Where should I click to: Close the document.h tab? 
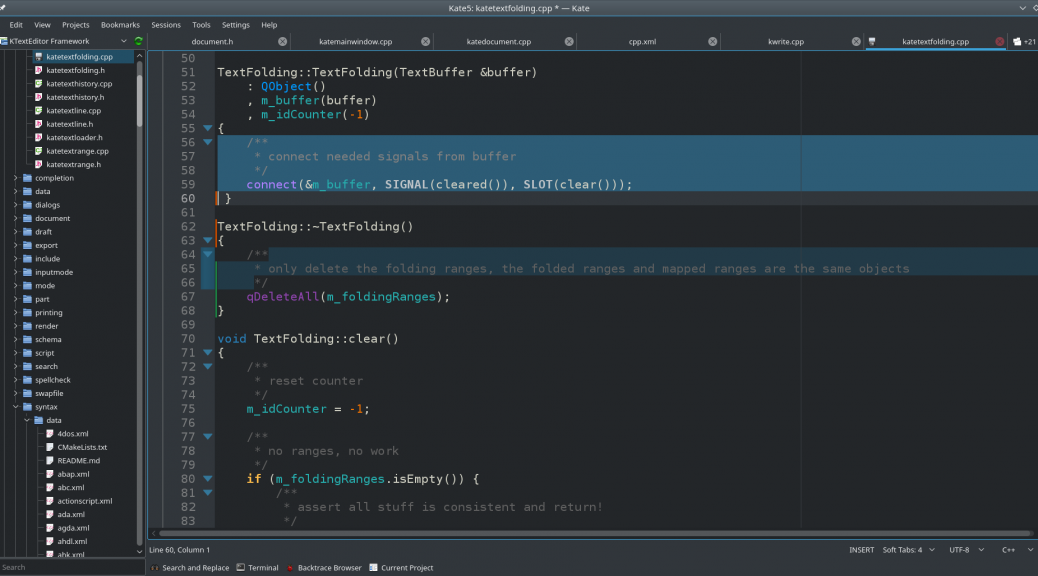tap(282, 42)
